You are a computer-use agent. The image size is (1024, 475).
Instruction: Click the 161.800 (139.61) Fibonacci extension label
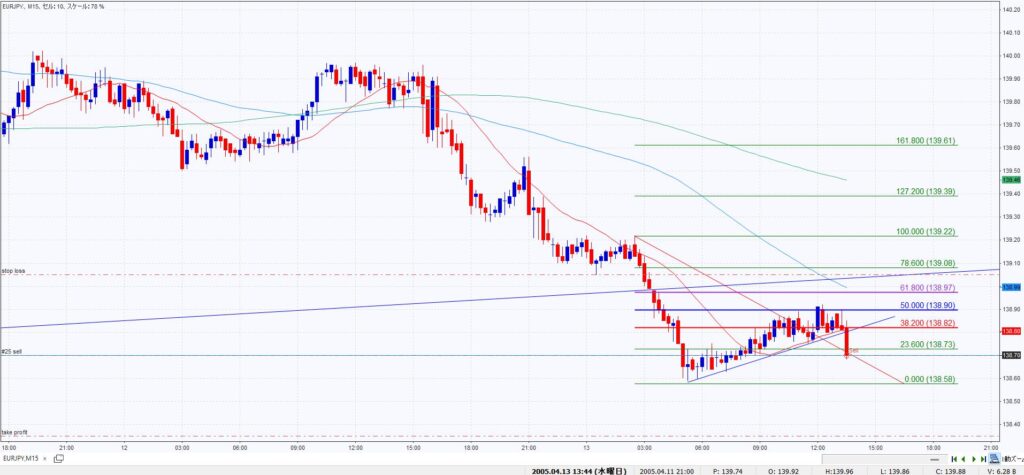coord(925,141)
